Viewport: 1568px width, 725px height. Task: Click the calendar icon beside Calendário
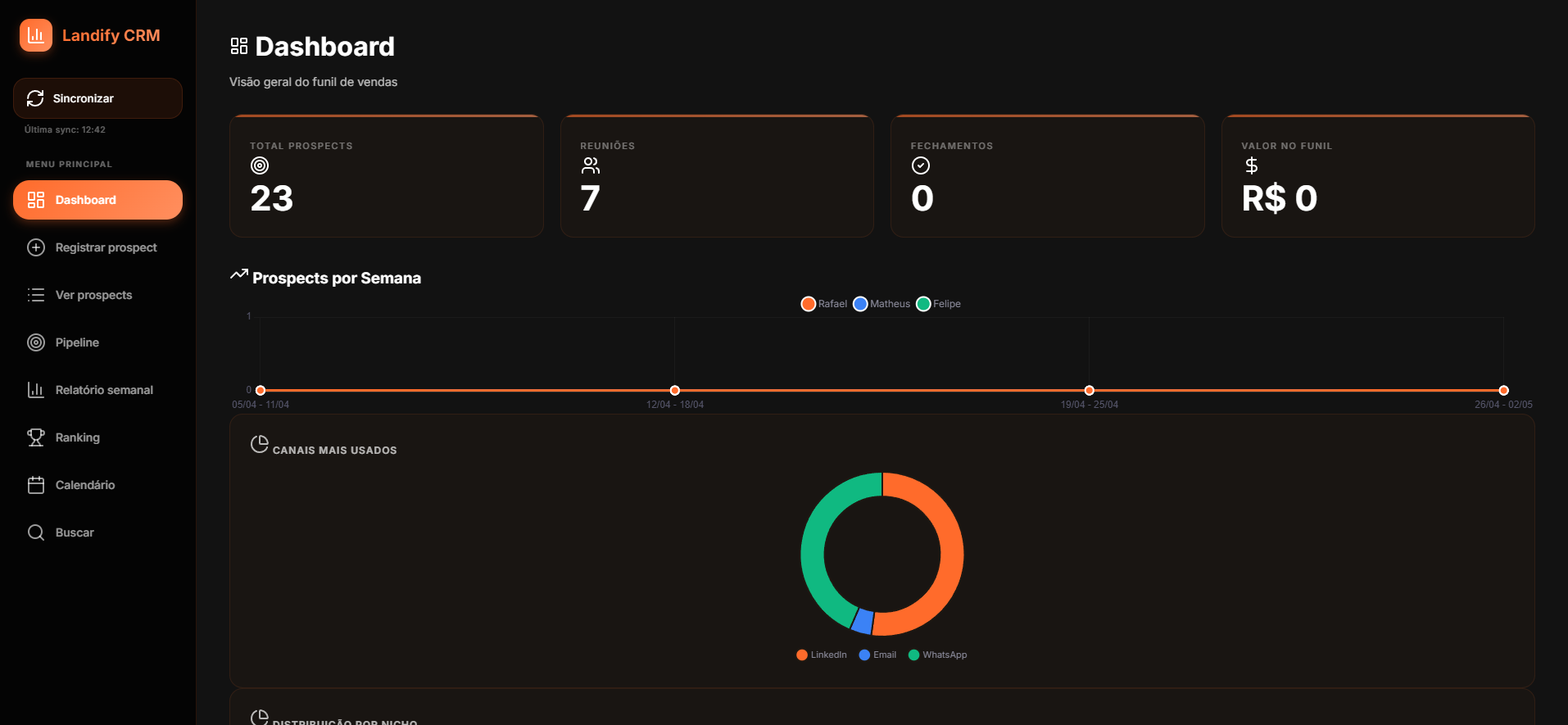point(36,485)
